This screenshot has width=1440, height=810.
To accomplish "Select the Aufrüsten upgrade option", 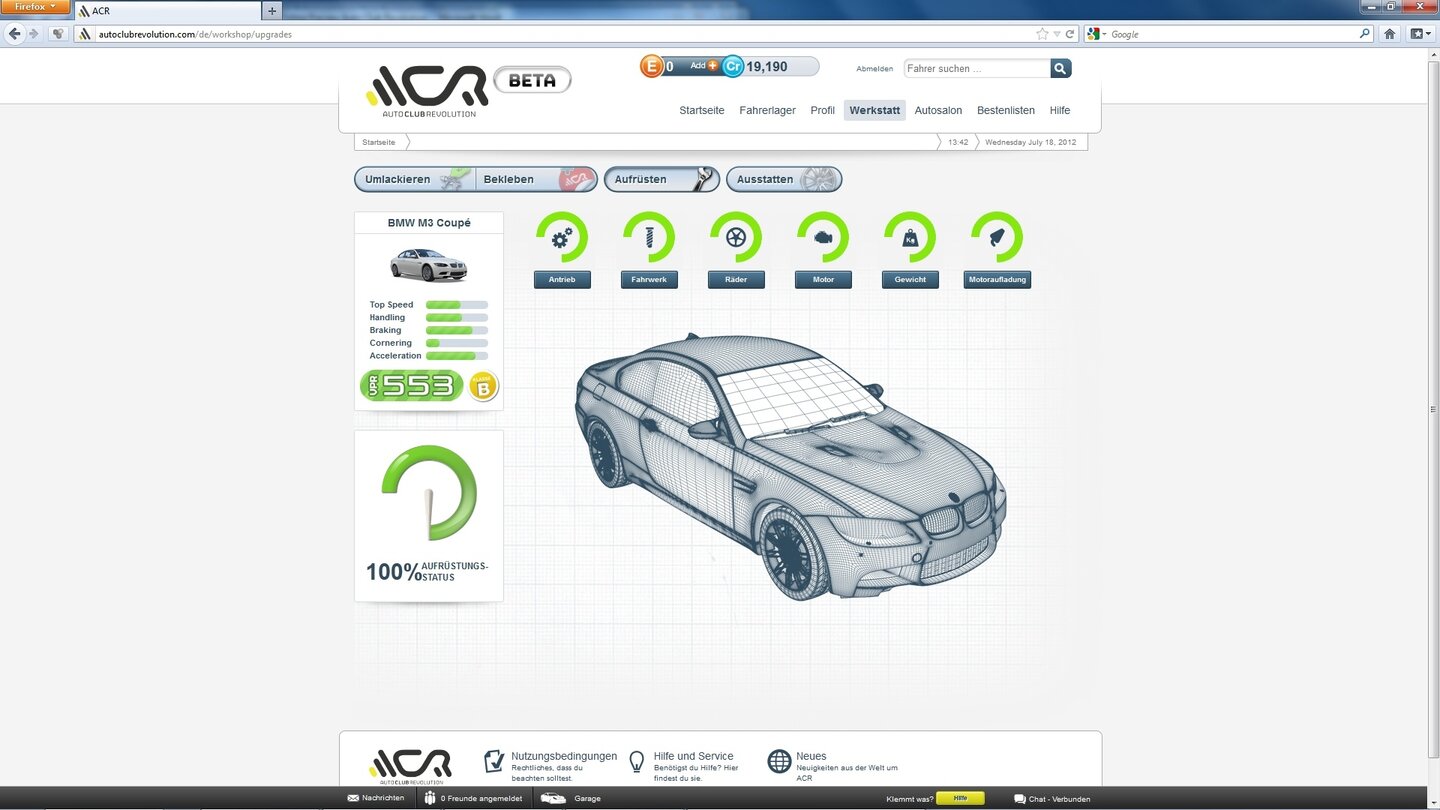I will click(x=662, y=179).
